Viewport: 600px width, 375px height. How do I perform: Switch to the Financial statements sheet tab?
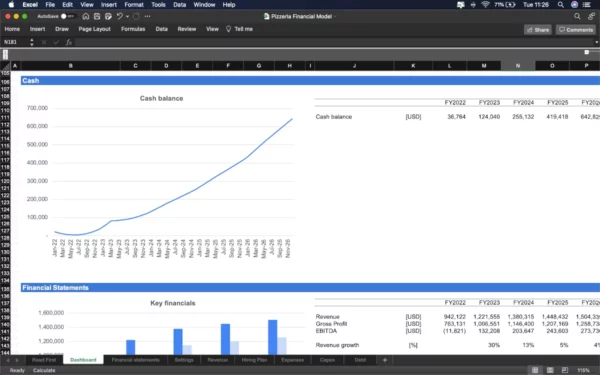pos(135,360)
